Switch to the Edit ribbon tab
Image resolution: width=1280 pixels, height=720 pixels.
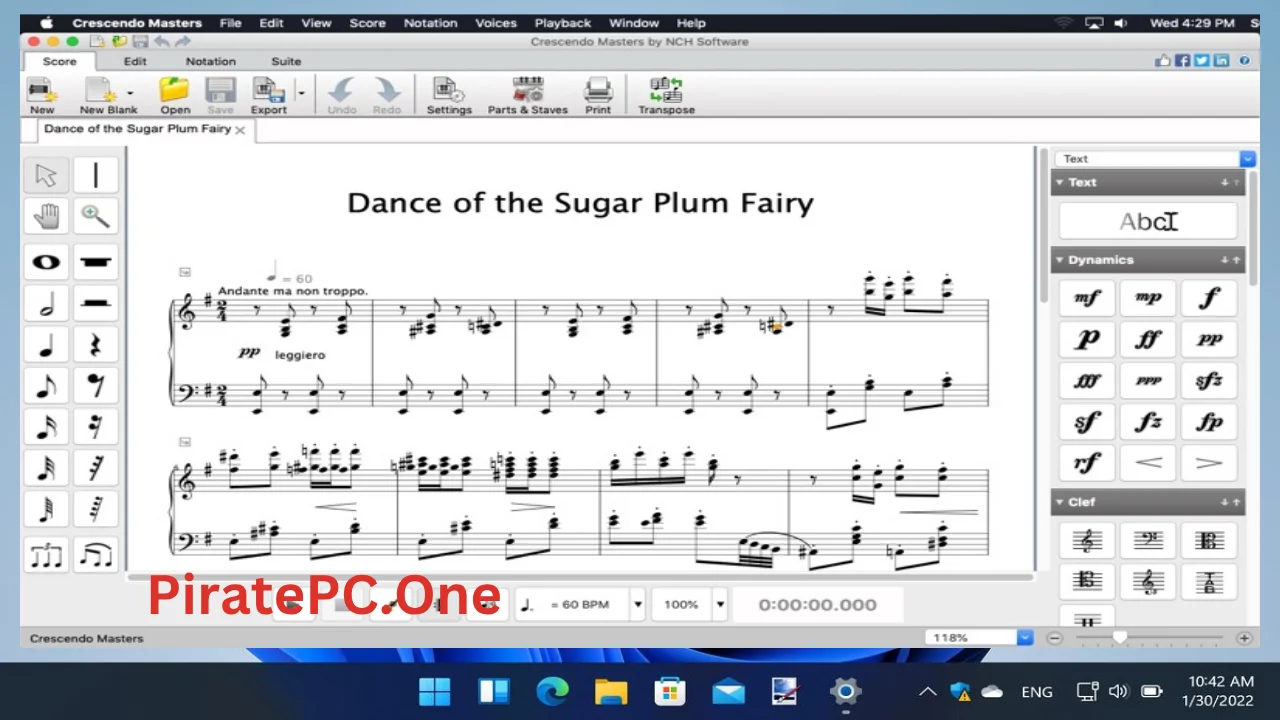(x=135, y=61)
